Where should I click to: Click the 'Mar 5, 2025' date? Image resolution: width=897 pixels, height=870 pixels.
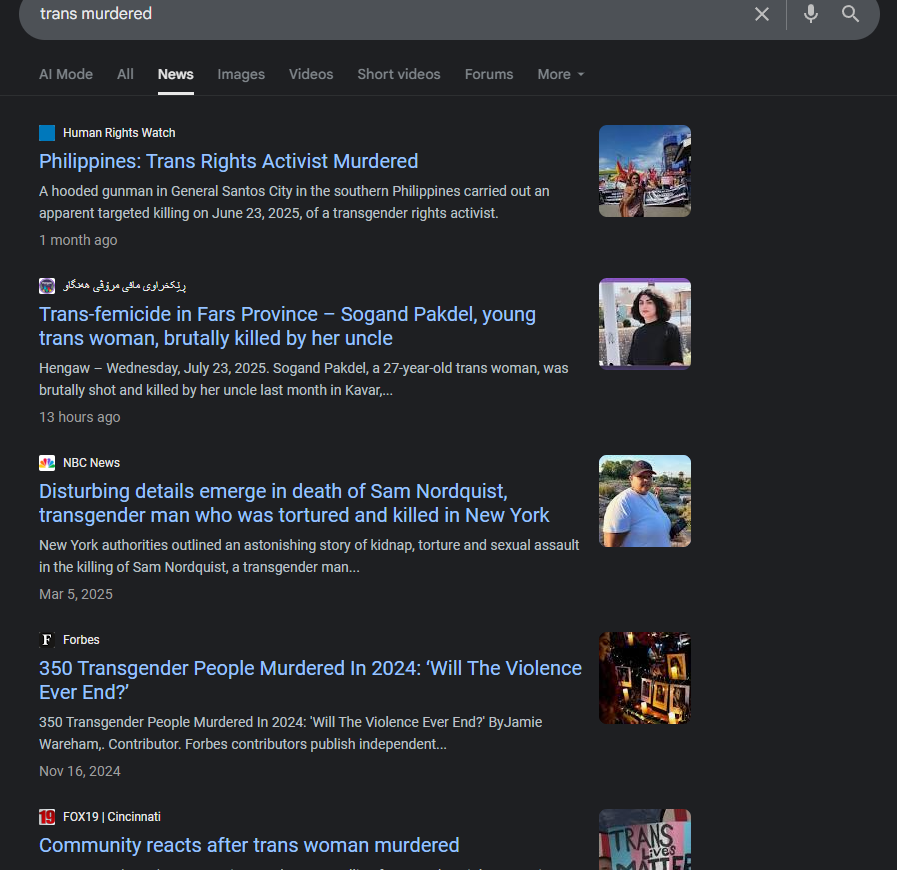(76, 594)
